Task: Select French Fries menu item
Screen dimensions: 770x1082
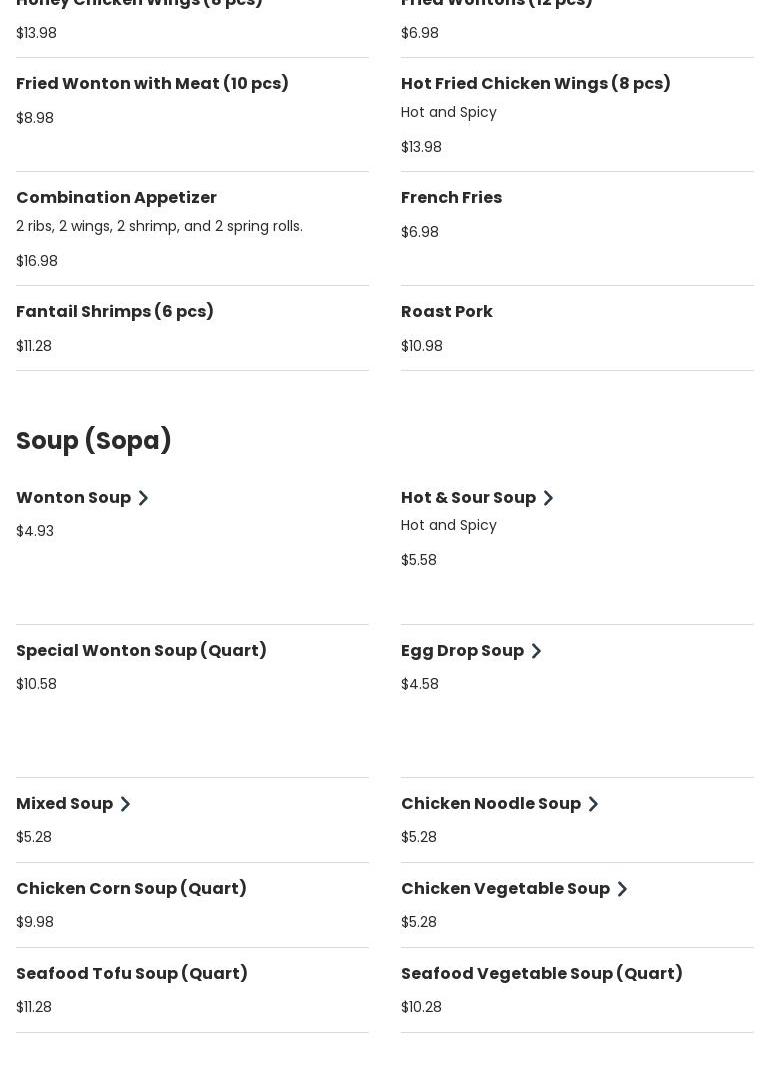Action: pyautogui.click(x=451, y=198)
